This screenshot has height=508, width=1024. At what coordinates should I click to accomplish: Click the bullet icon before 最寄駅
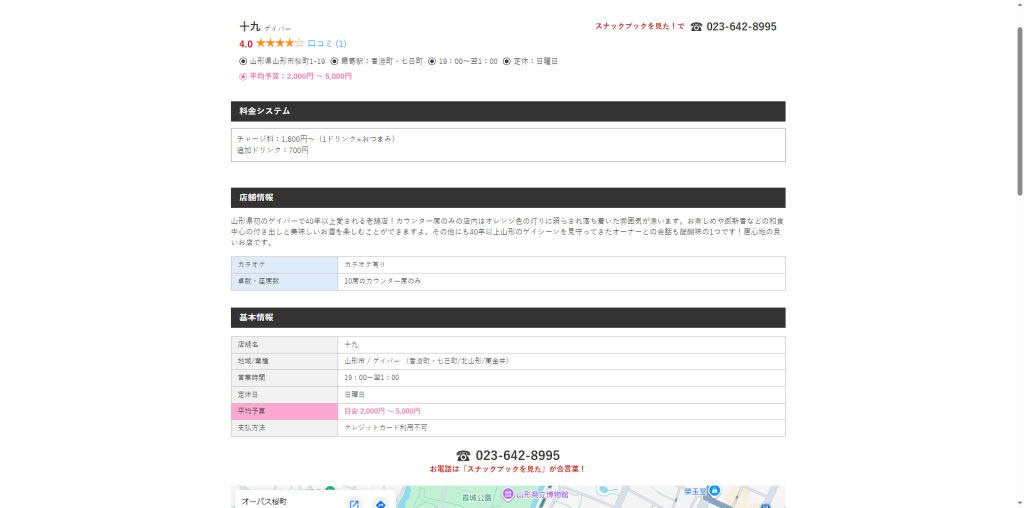[x=334, y=61]
